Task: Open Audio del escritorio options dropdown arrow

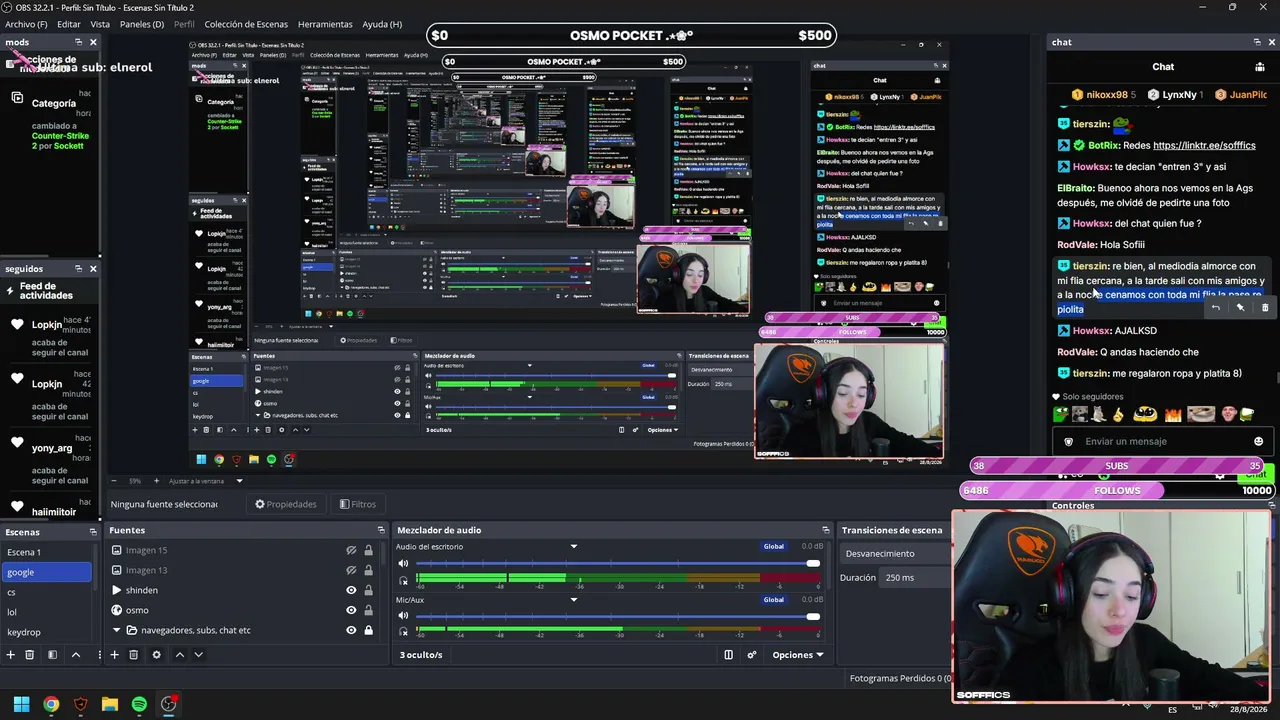Action: pos(574,547)
